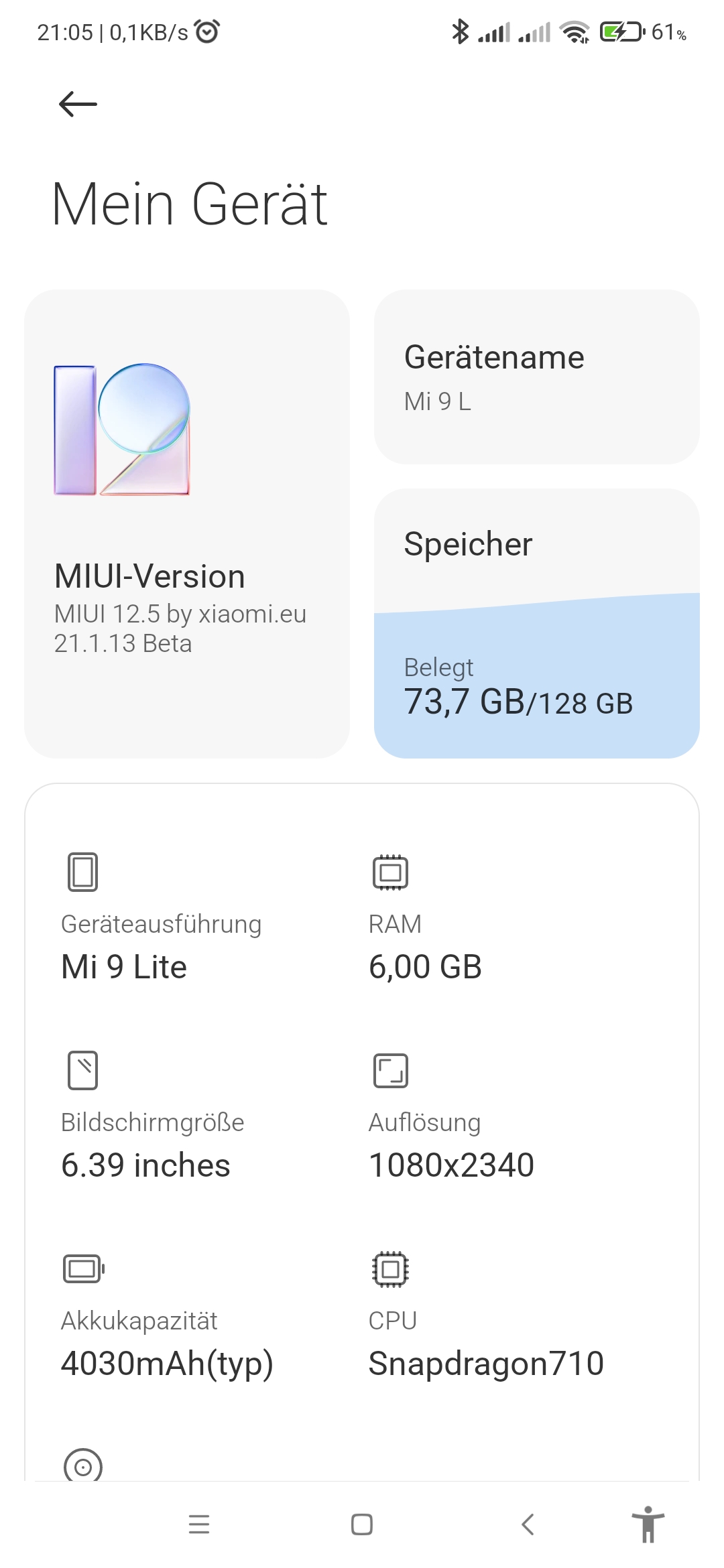Tap the navigation bar back chevron
This screenshot has height=1568, width=724.
pyautogui.click(x=528, y=1524)
